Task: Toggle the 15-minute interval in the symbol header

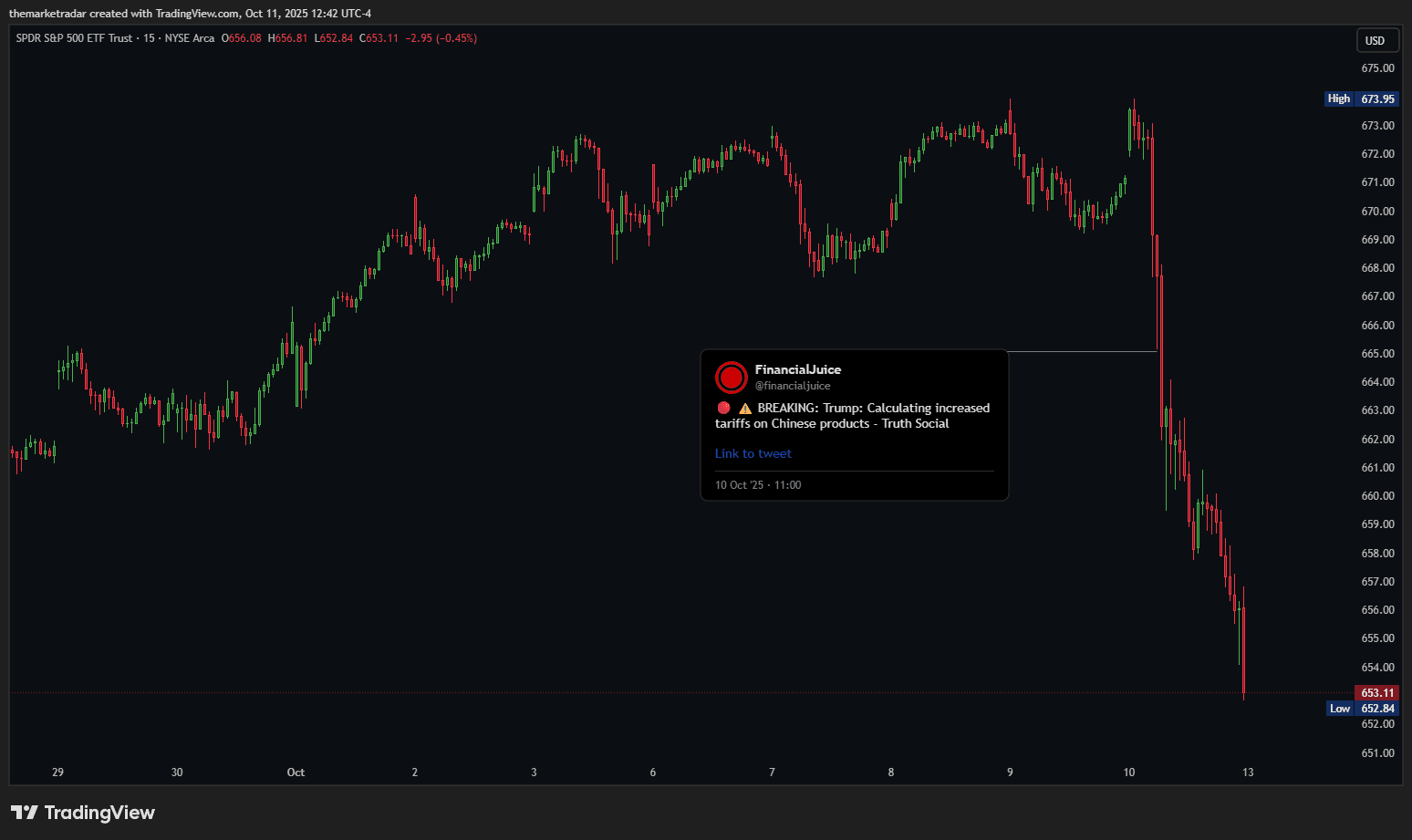Action: [149, 38]
